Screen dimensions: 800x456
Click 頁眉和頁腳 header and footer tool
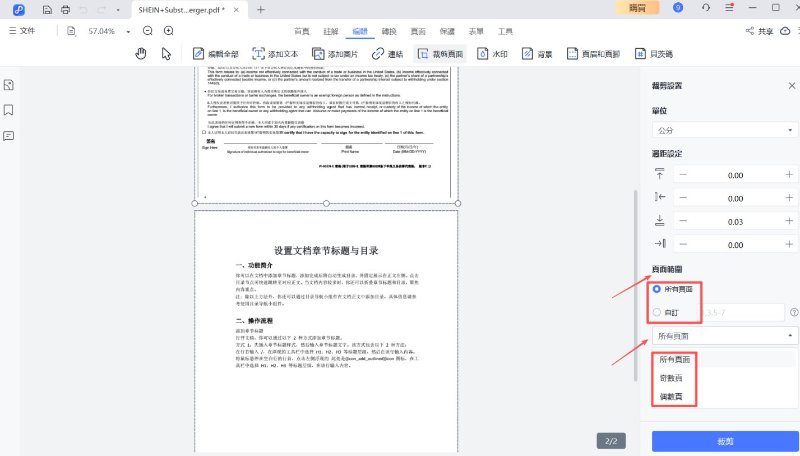tap(593, 54)
